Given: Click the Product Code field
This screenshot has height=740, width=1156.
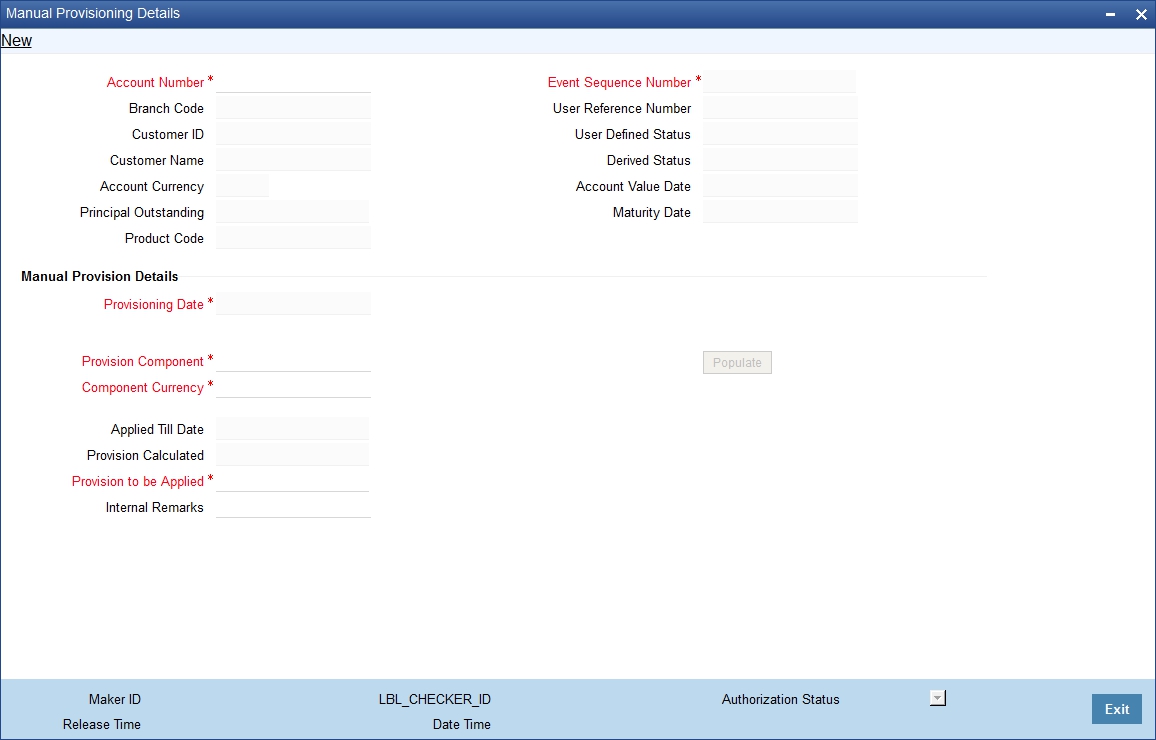Looking at the screenshot, I should (293, 237).
